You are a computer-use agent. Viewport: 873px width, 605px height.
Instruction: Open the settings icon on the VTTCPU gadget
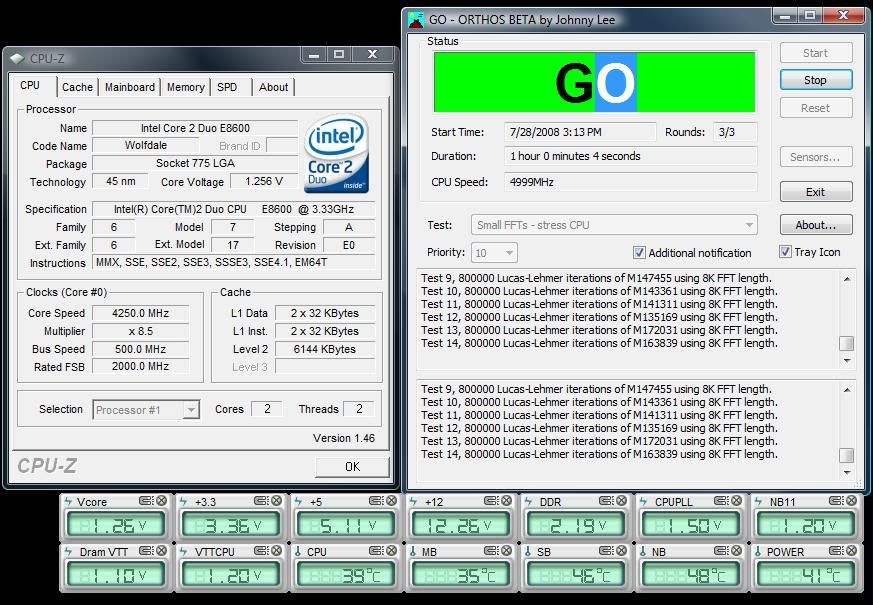click(x=261, y=551)
